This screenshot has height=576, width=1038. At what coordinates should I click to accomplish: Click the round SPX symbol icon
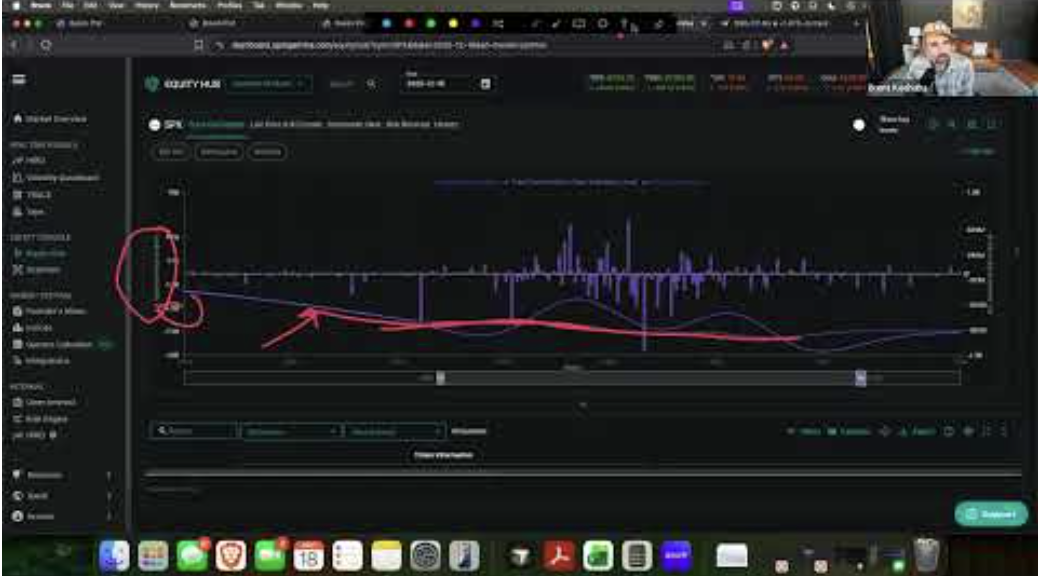tap(154, 125)
